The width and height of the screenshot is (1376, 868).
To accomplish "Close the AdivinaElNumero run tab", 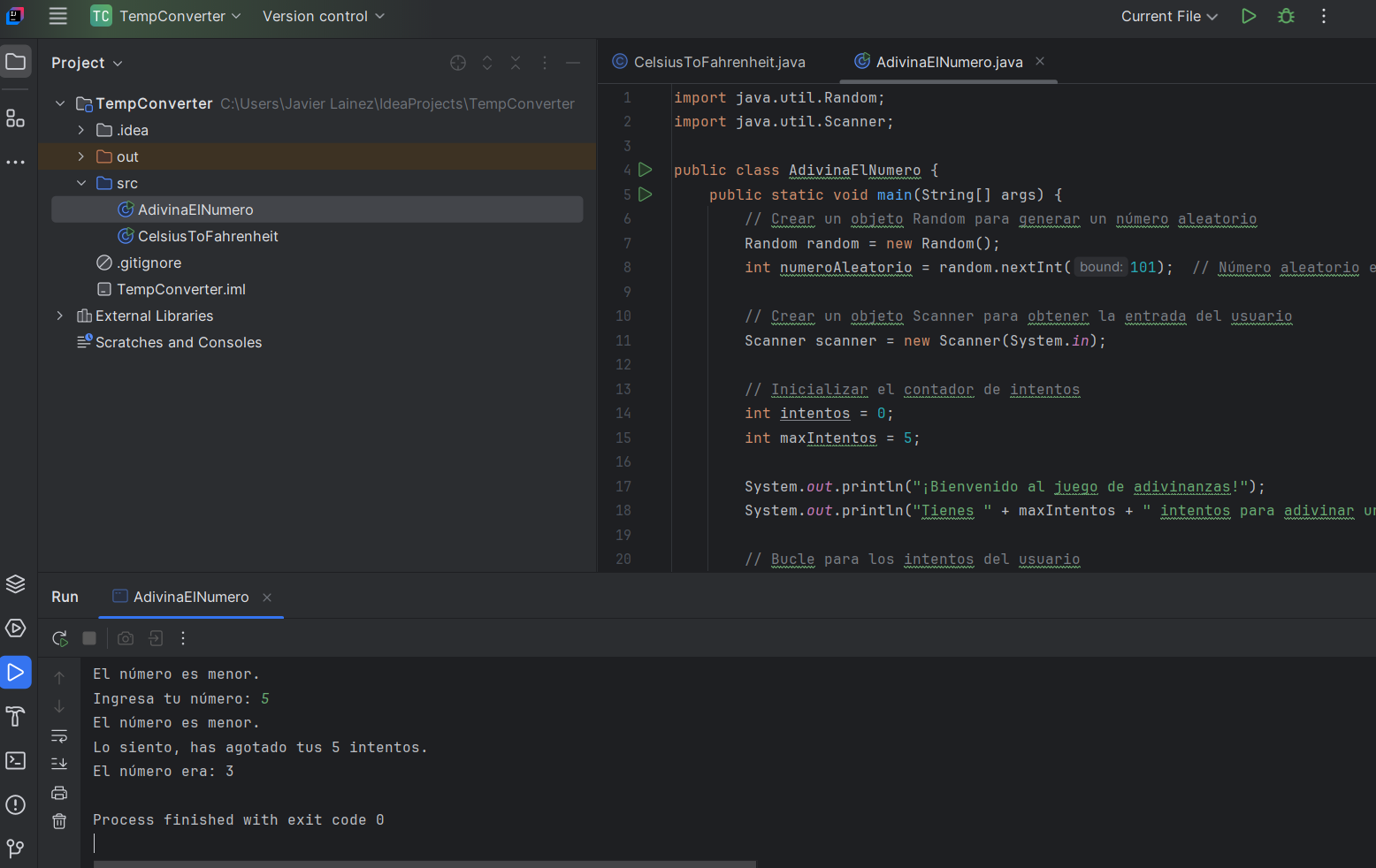I will 267,598.
